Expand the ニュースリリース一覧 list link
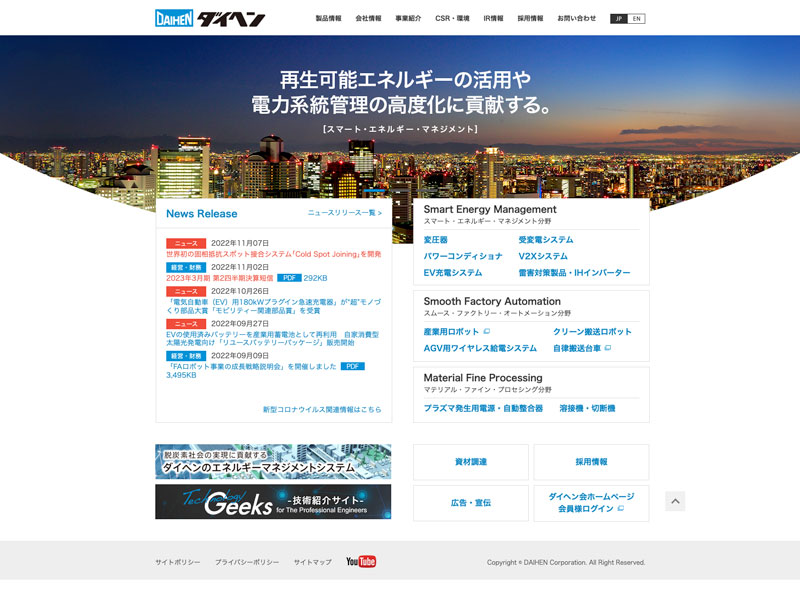 coord(344,213)
